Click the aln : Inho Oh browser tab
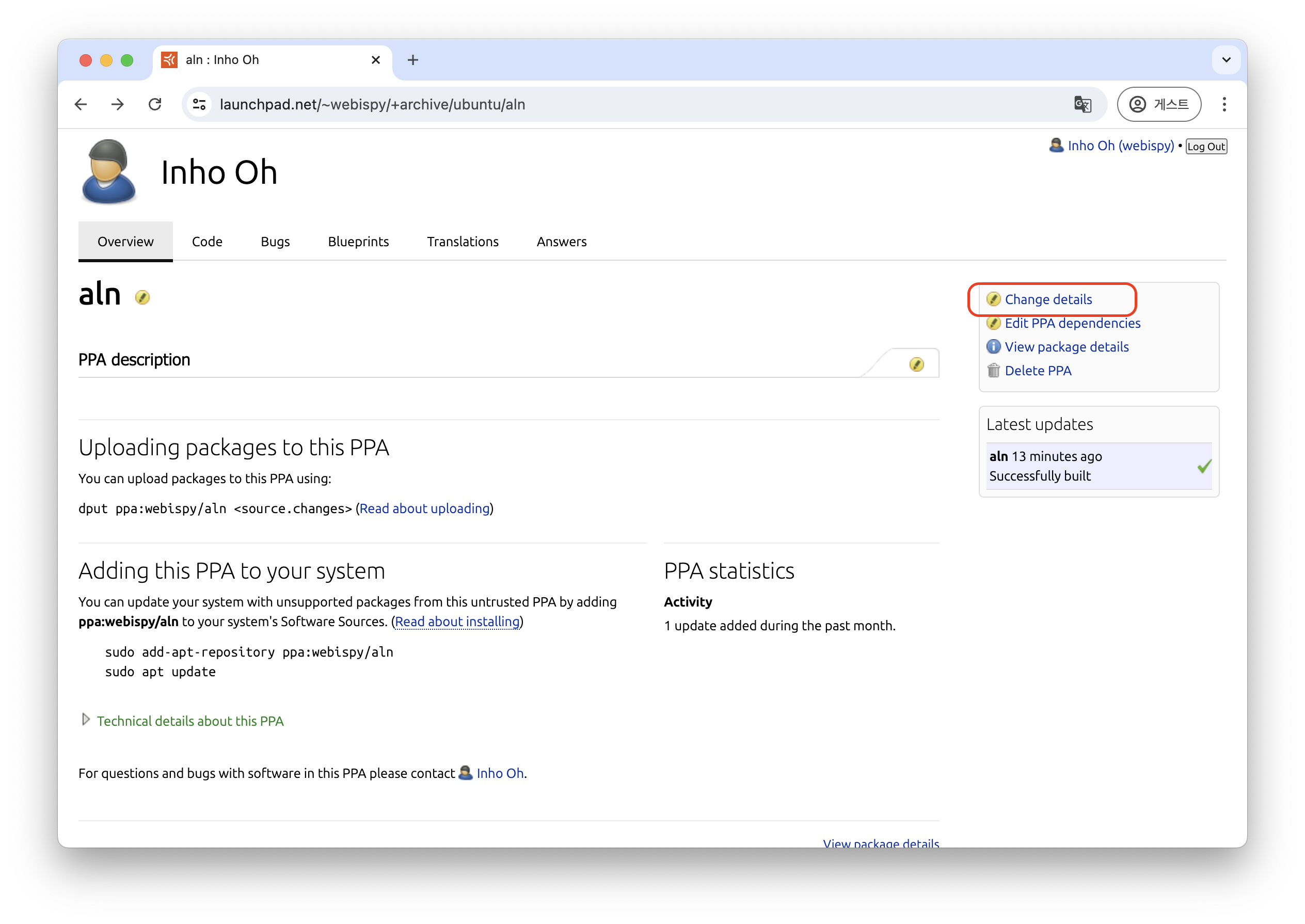Image resolution: width=1305 pixels, height=924 pixels. coord(273,60)
